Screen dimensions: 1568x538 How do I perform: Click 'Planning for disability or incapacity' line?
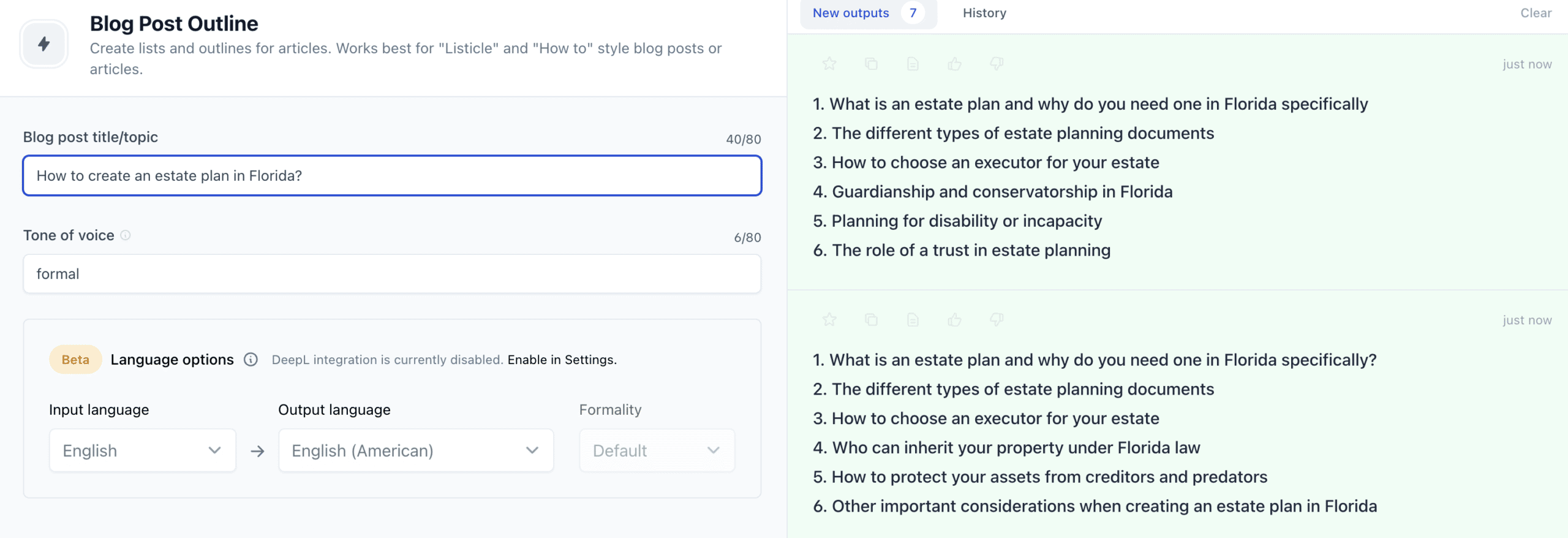coord(957,221)
